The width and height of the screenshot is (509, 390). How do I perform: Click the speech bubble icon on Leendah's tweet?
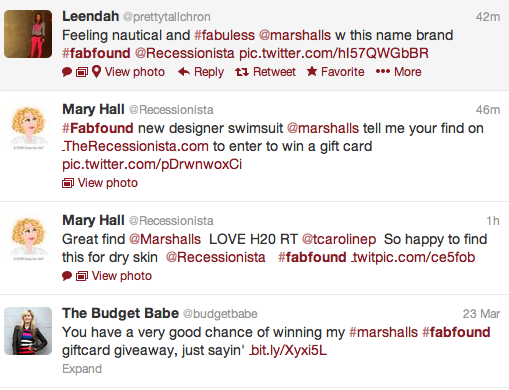tap(67, 72)
